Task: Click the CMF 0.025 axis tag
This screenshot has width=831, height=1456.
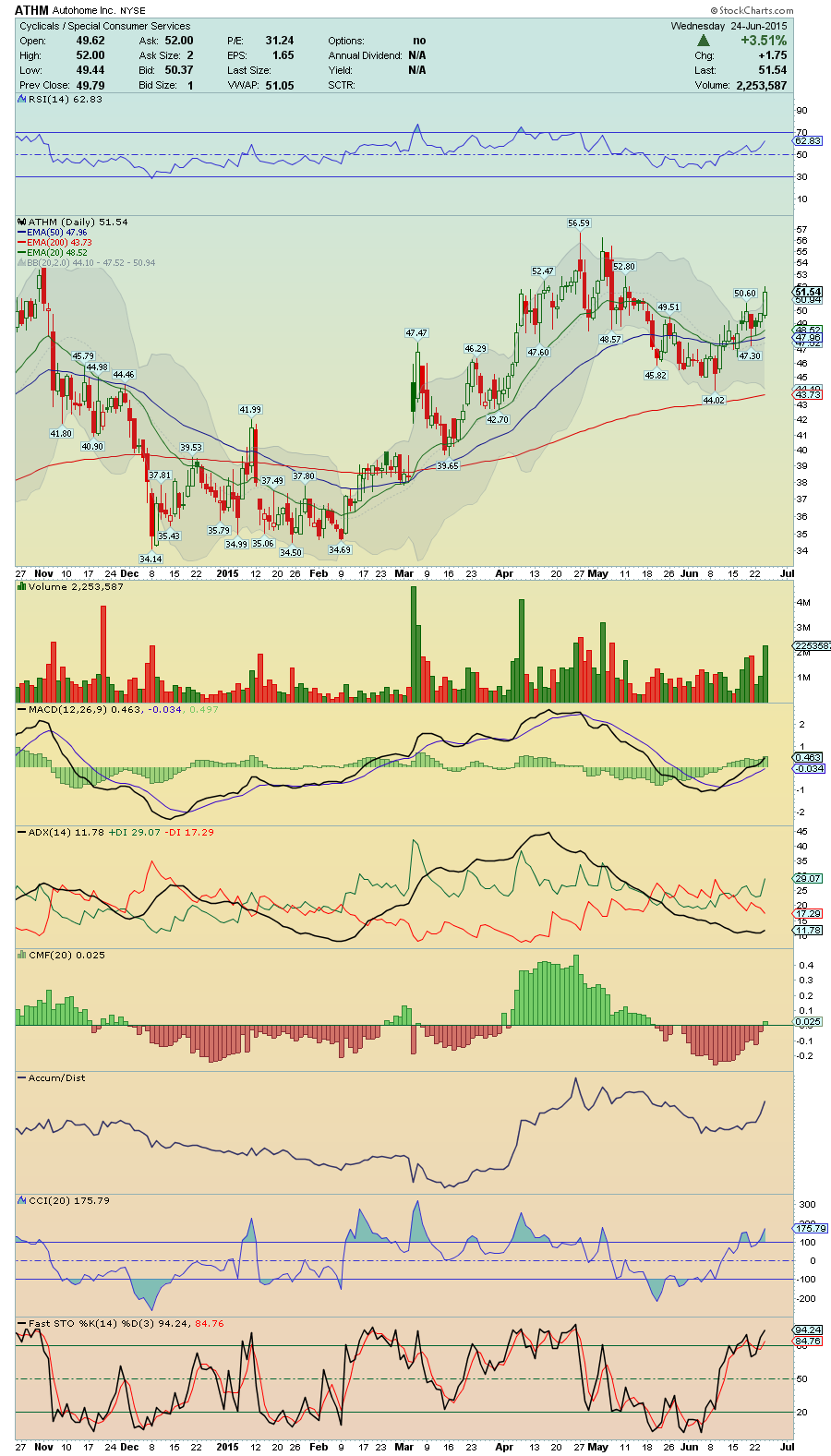Action: (808, 1022)
